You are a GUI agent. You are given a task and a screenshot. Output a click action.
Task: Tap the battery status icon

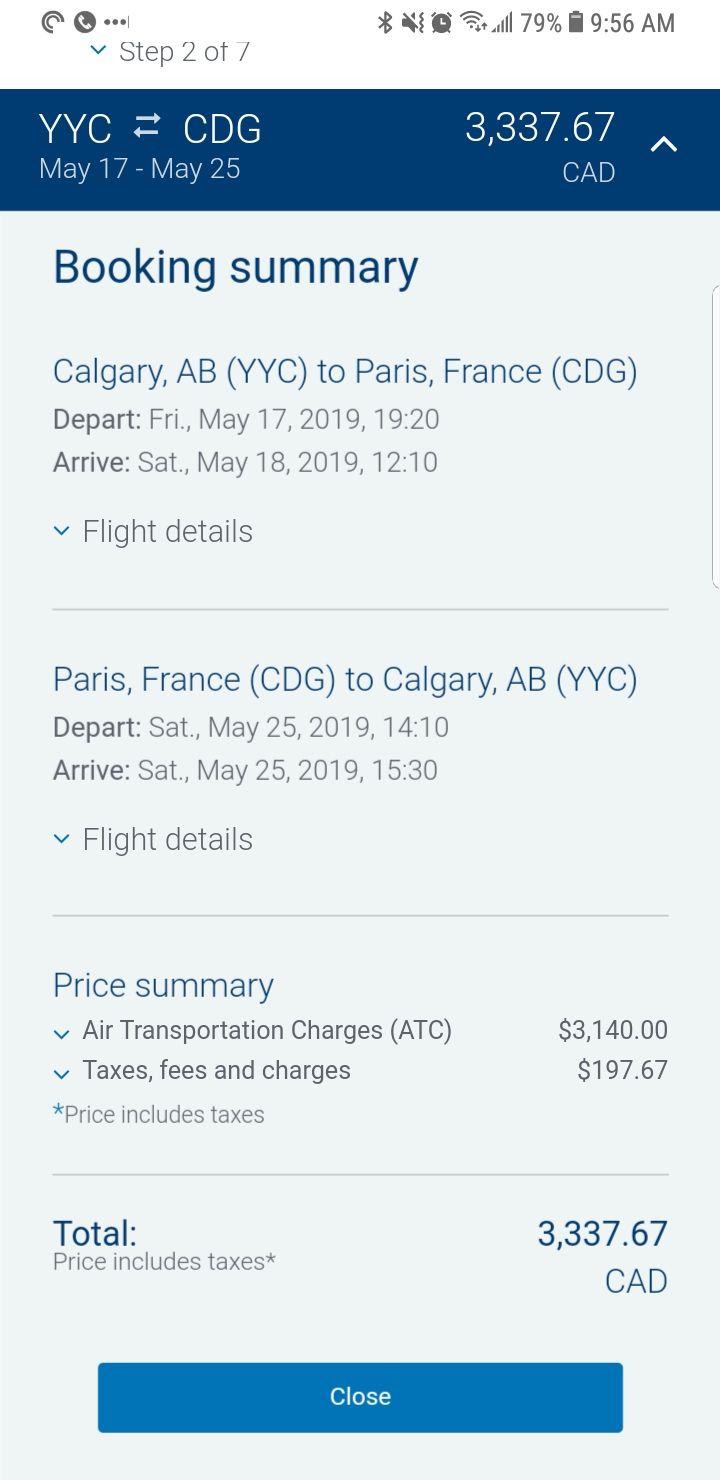(576, 22)
